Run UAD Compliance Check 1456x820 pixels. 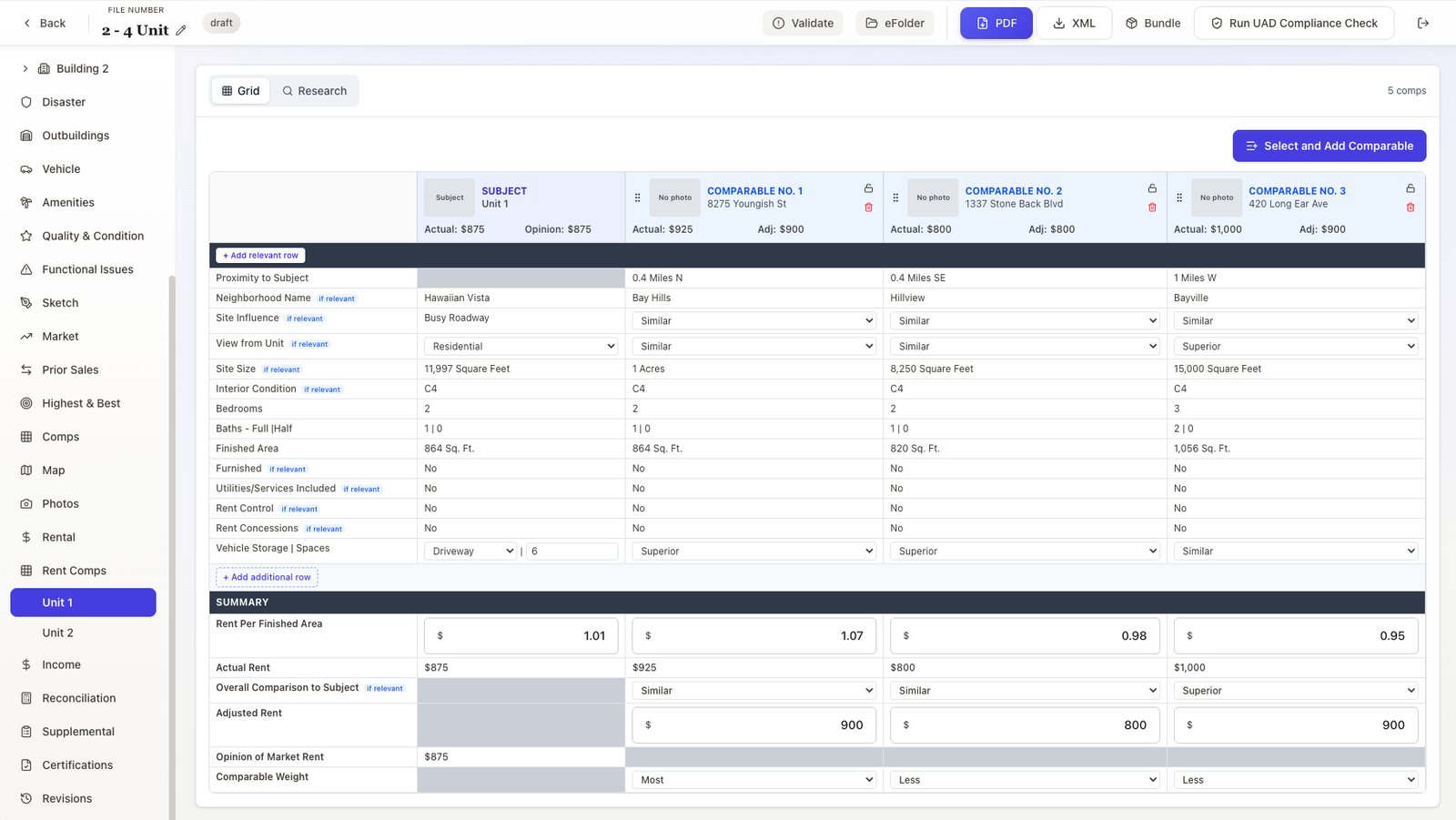tap(1293, 23)
